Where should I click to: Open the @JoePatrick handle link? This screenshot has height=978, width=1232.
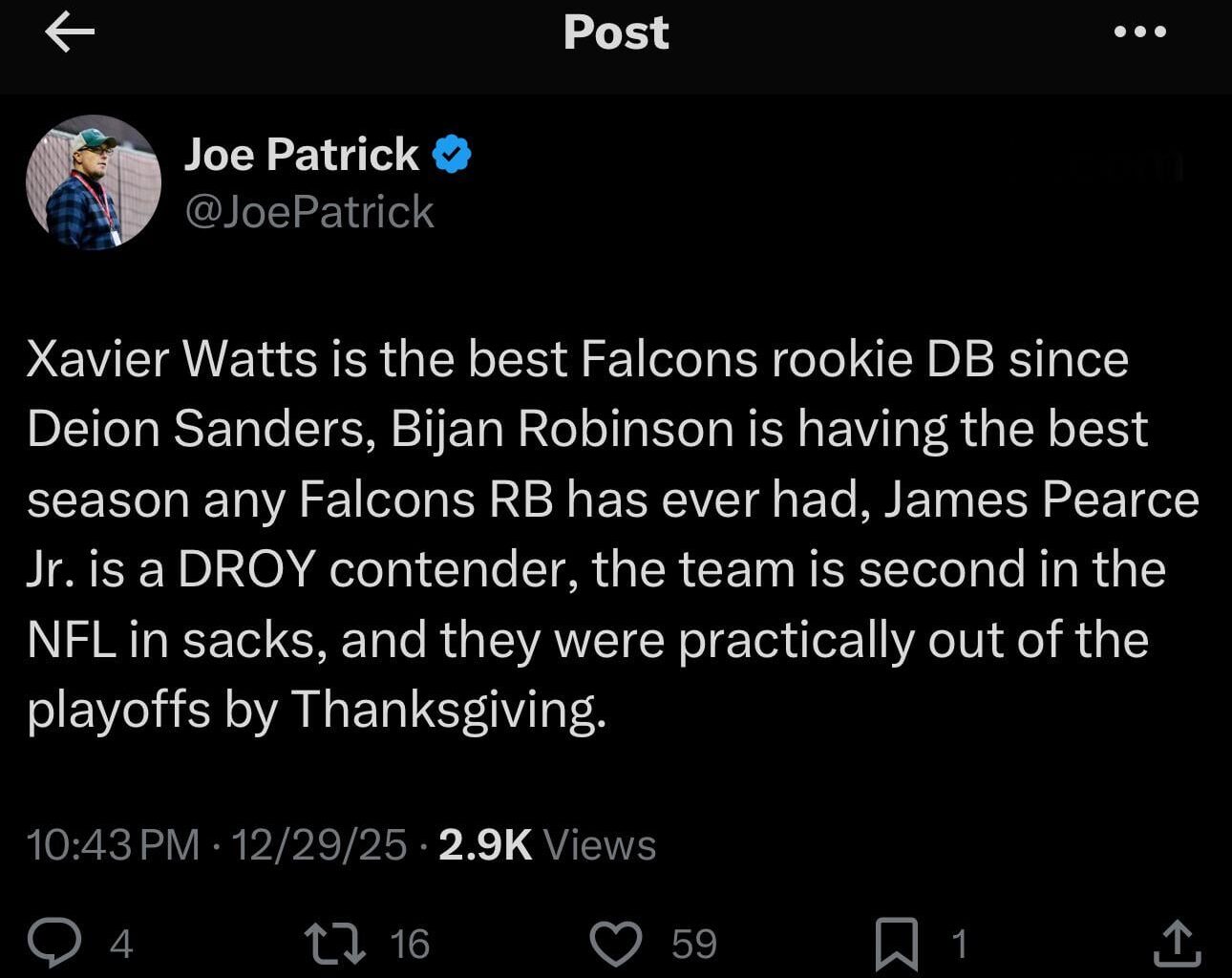click(x=308, y=212)
